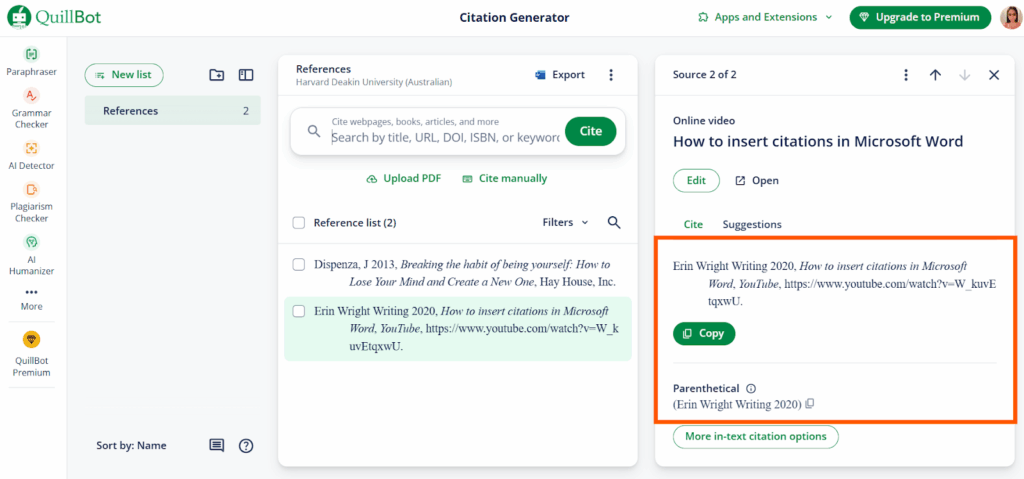The image size is (1024, 479).
Task: Select the Cite tab
Action: point(693,224)
